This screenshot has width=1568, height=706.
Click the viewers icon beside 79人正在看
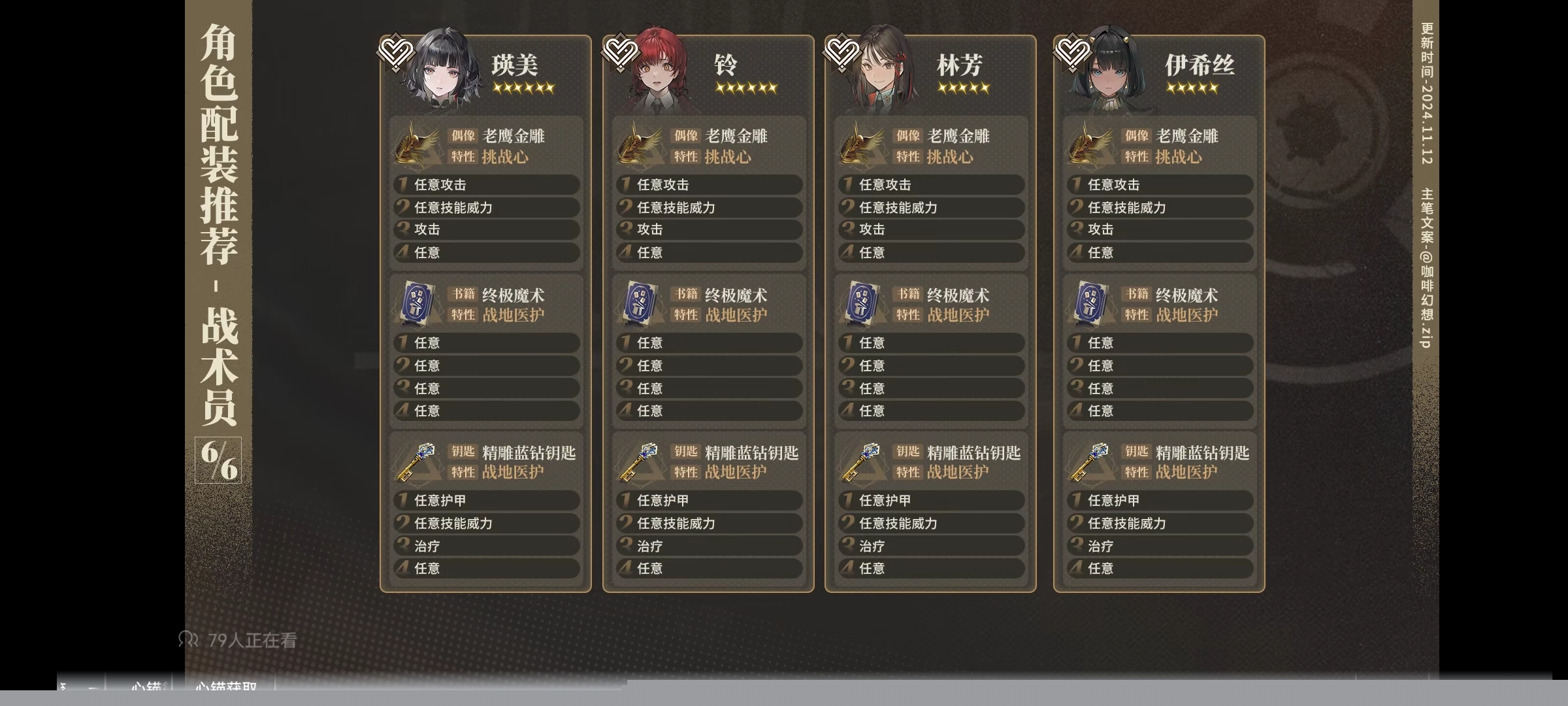click(x=188, y=639)
